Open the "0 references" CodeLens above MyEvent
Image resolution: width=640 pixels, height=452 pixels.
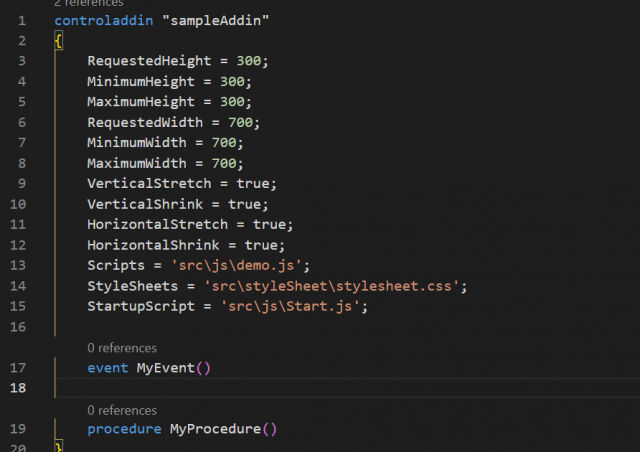121,348
